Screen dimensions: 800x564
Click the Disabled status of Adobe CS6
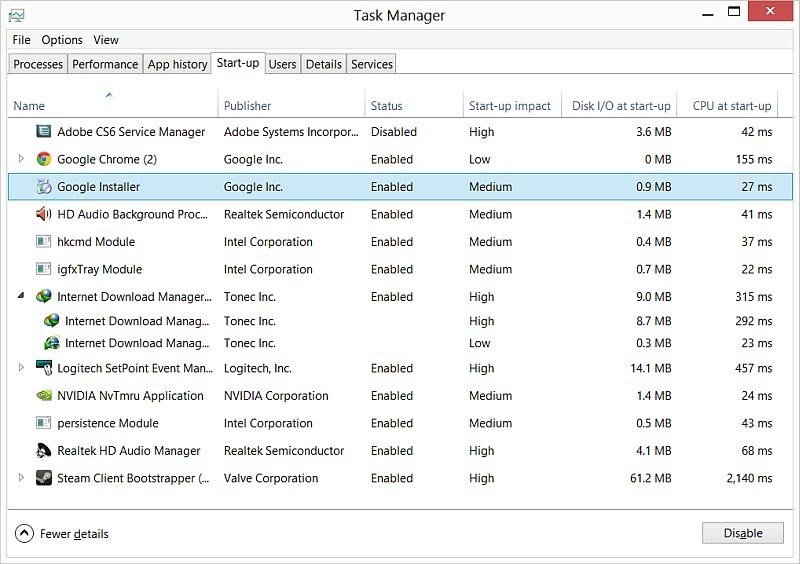tap(394, 132)
